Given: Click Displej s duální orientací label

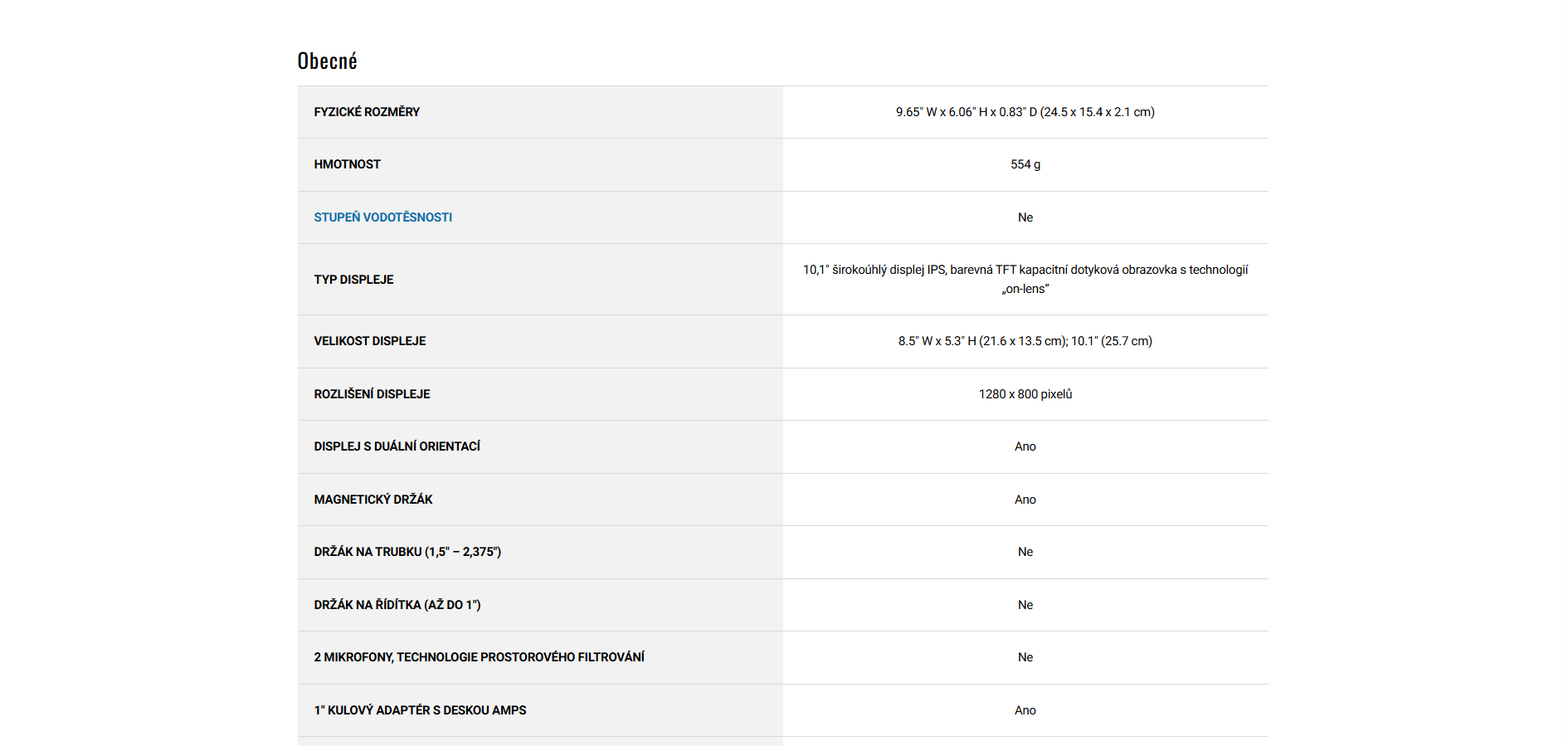Looking at the screenshot, I should (397, 446).
